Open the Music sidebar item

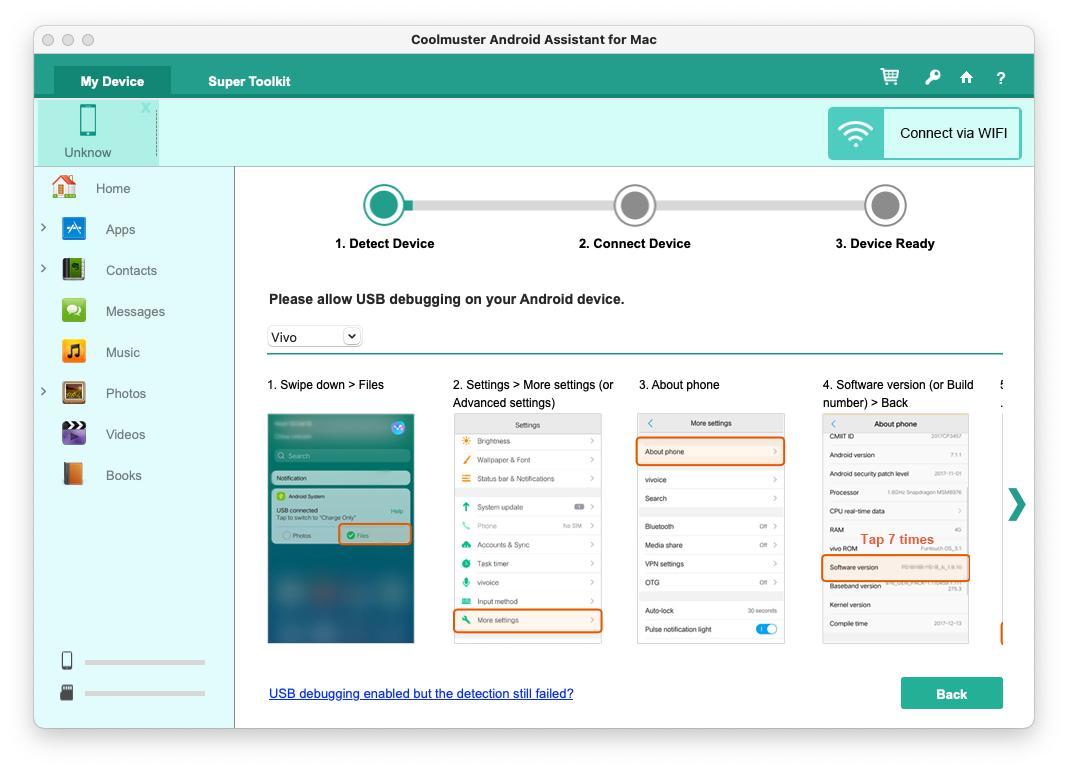pyautogui.click(x=123, y=352)
